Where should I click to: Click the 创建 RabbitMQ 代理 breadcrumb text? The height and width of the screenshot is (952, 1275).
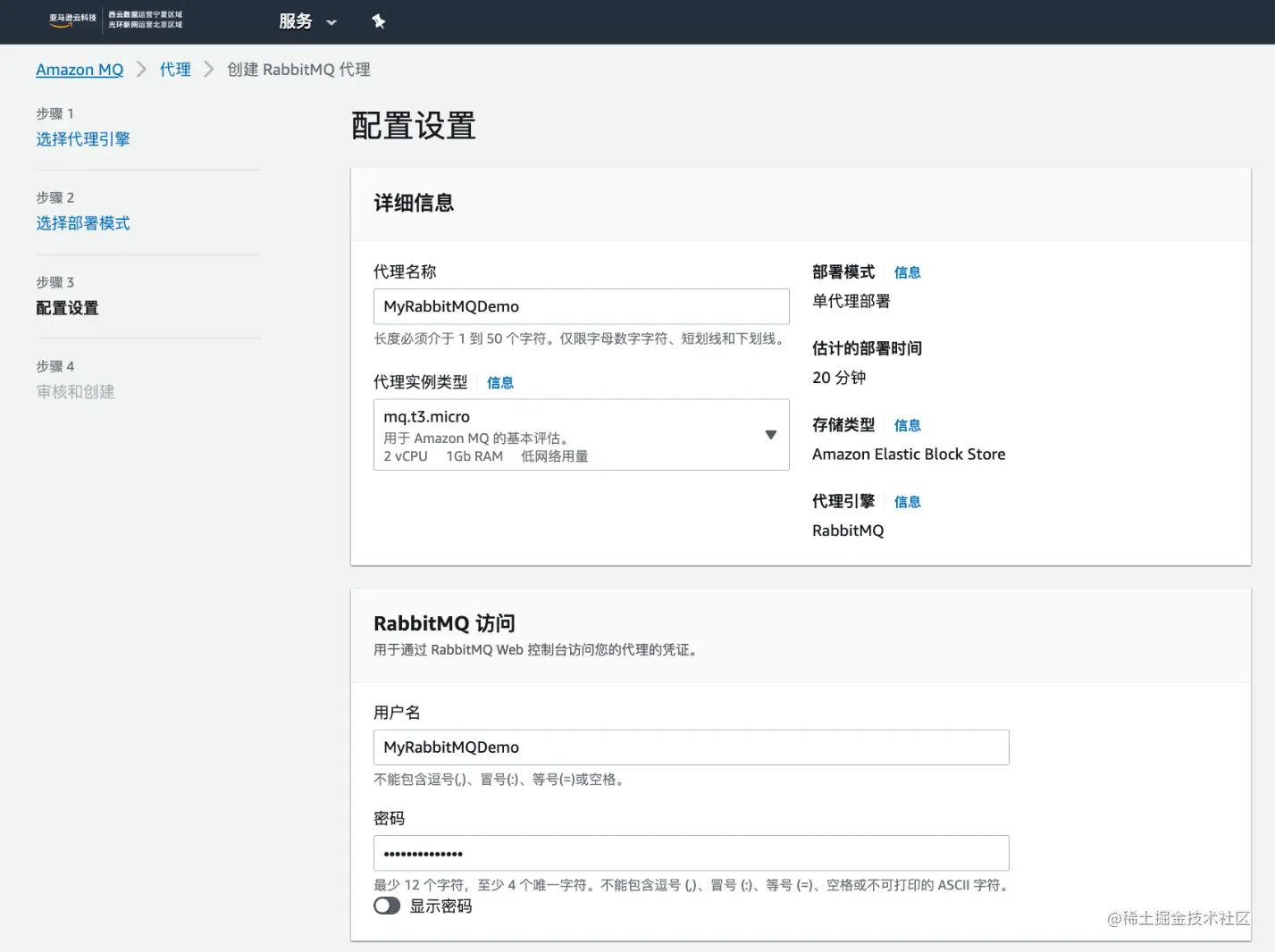coord(298,70)
